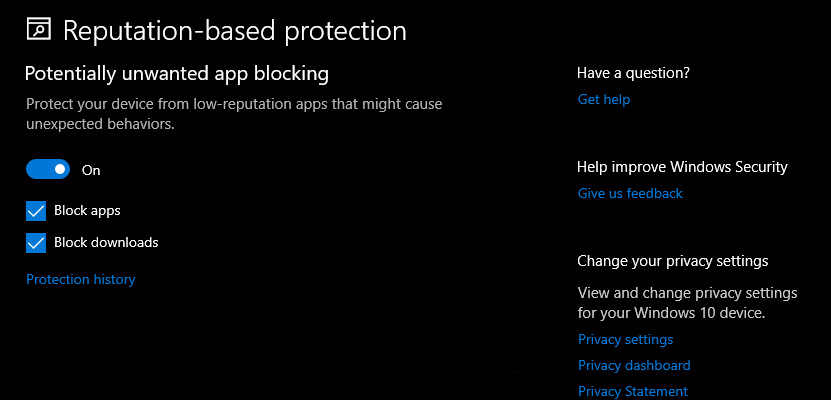Uncheck the Block downloads checkbox
Screen dimensions: 831x400
click(36, 243)
